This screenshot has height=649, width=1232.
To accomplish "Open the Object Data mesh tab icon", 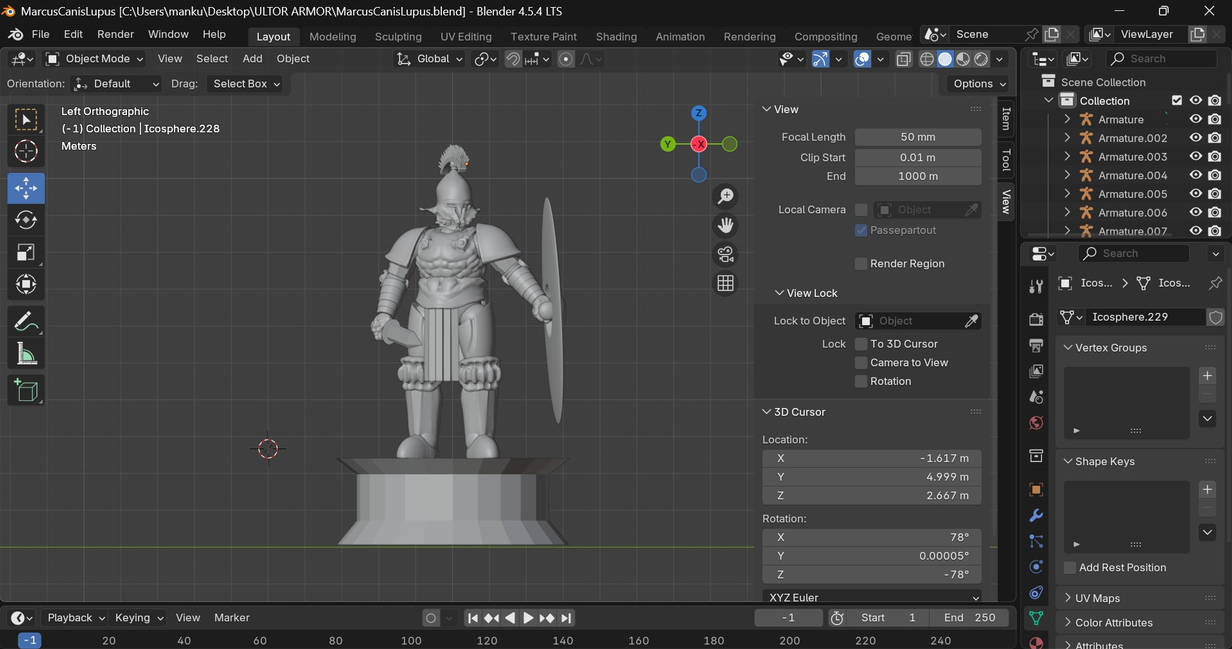I will click(x=1036, y=618).
